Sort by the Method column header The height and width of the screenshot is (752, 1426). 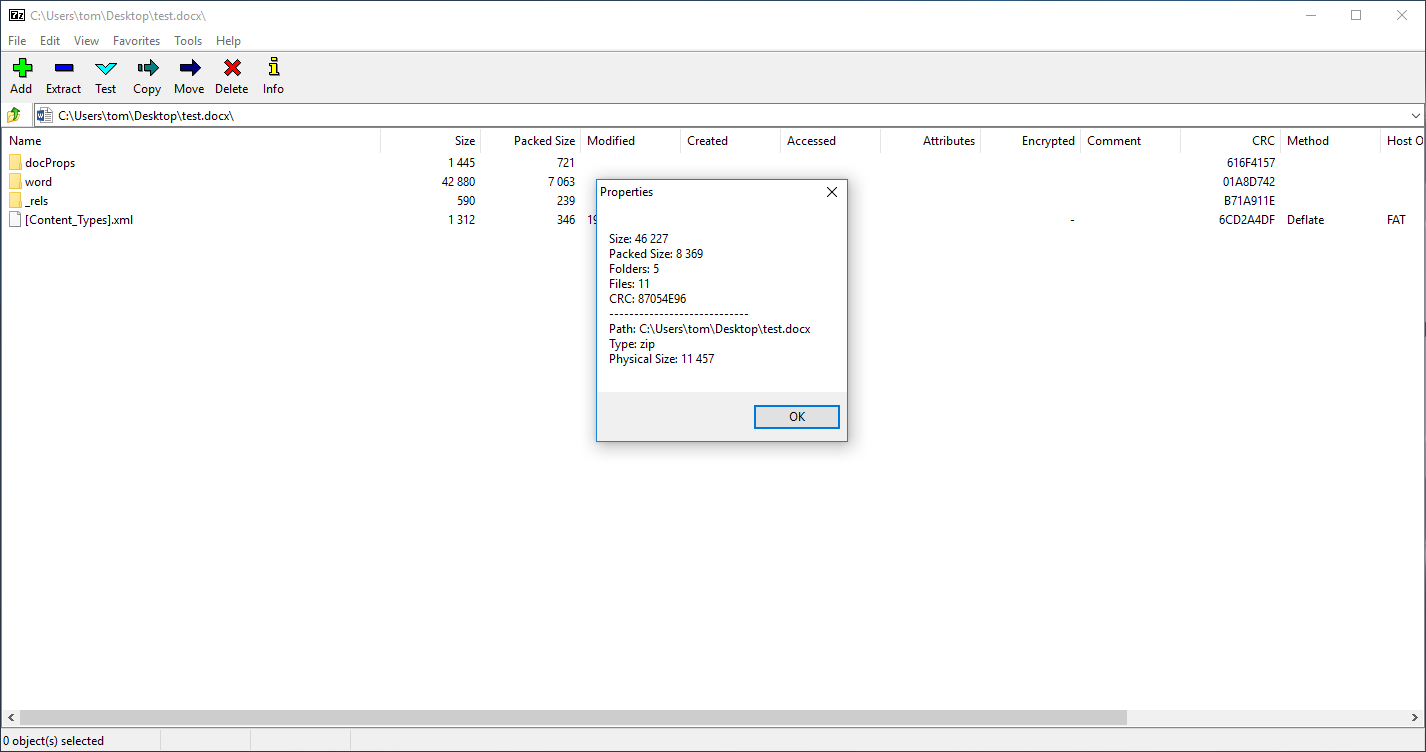[x=1330, y=141]
